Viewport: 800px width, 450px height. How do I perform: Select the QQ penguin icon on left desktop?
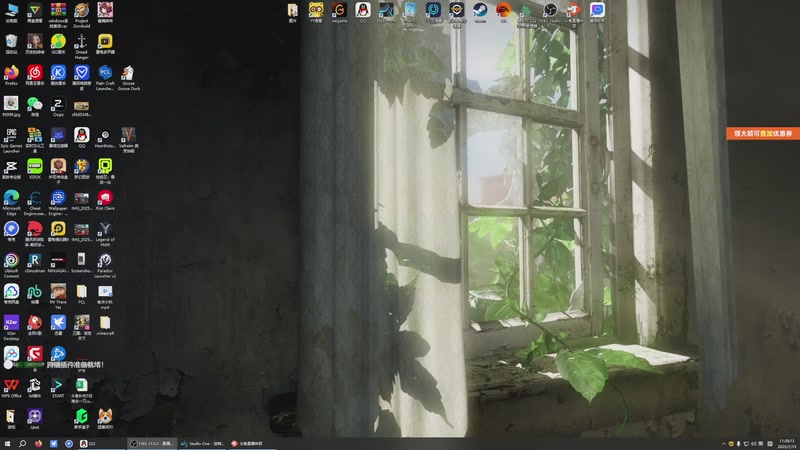click(x=82, y=137)
